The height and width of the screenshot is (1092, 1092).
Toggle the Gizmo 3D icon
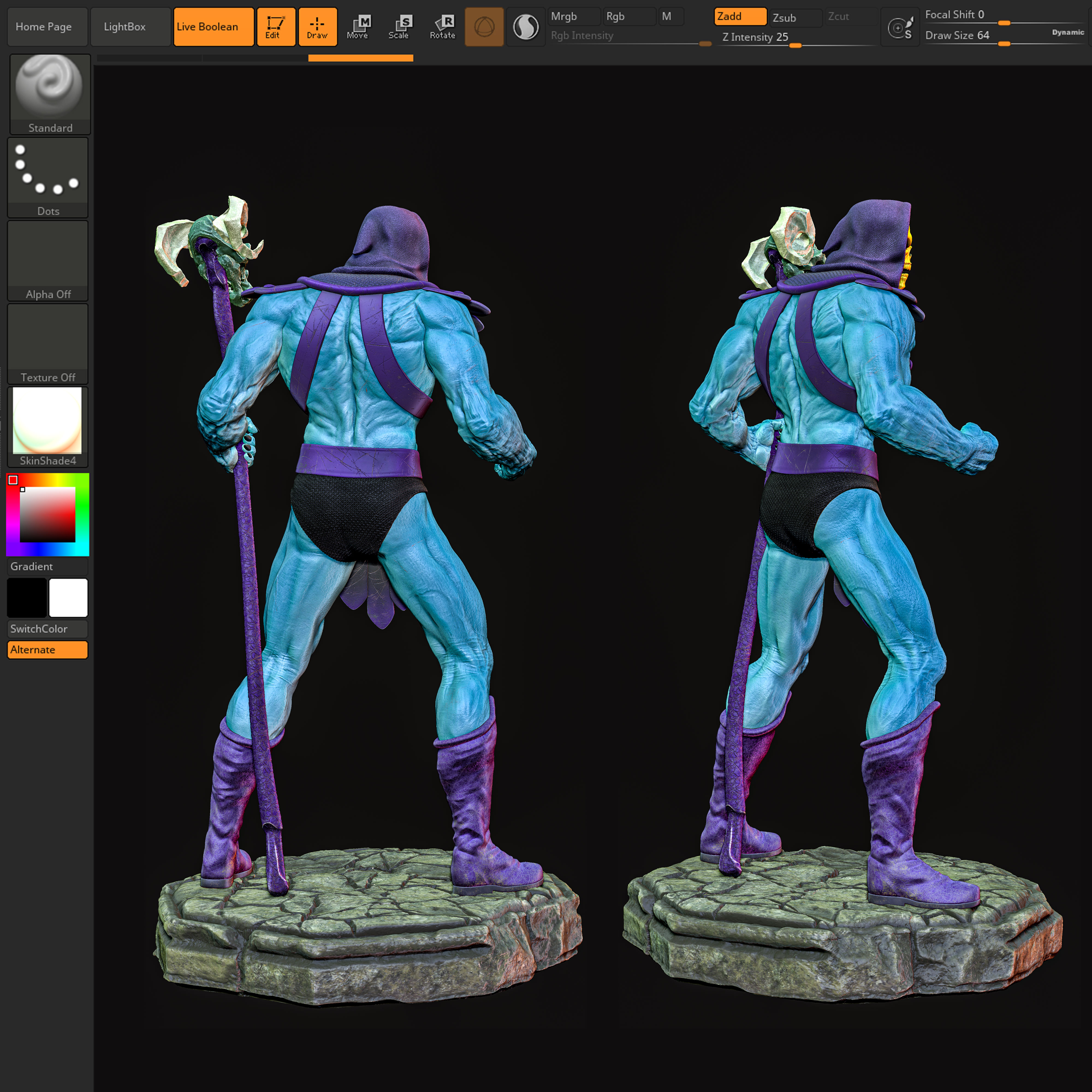(484, 26)
